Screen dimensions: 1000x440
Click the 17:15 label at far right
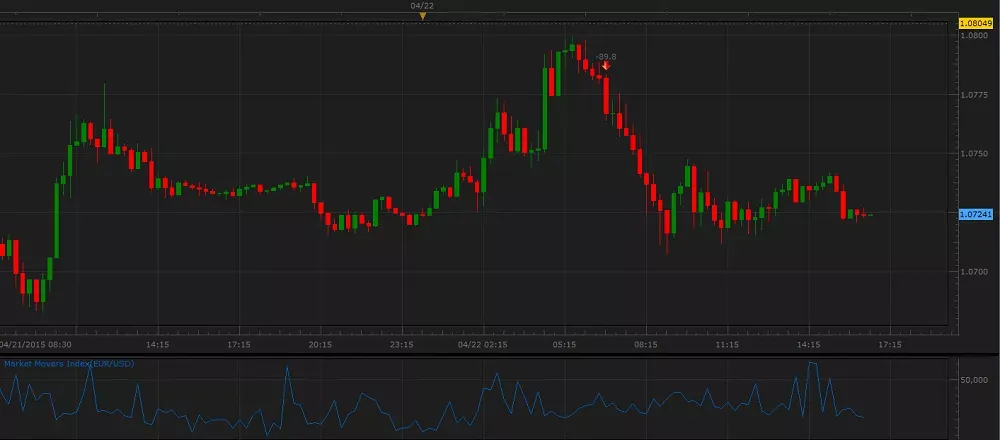click(x=890, y=344)
